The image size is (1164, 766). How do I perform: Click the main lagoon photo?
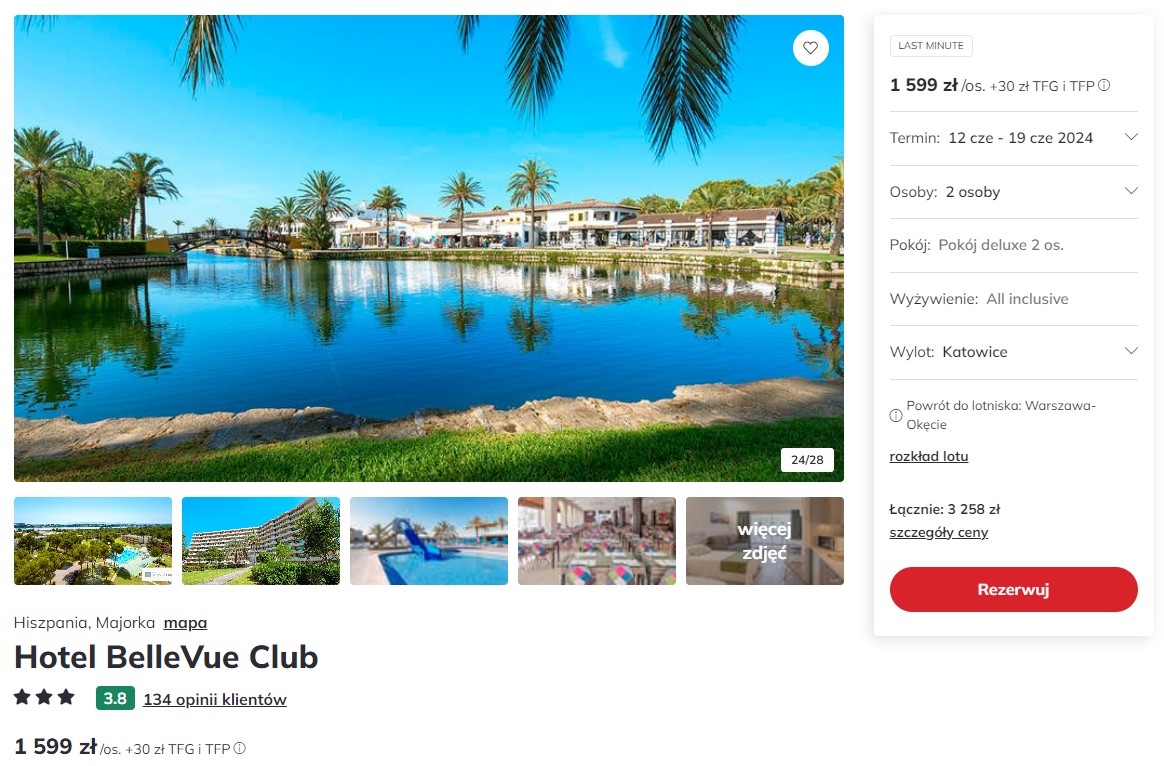[429, 249]
